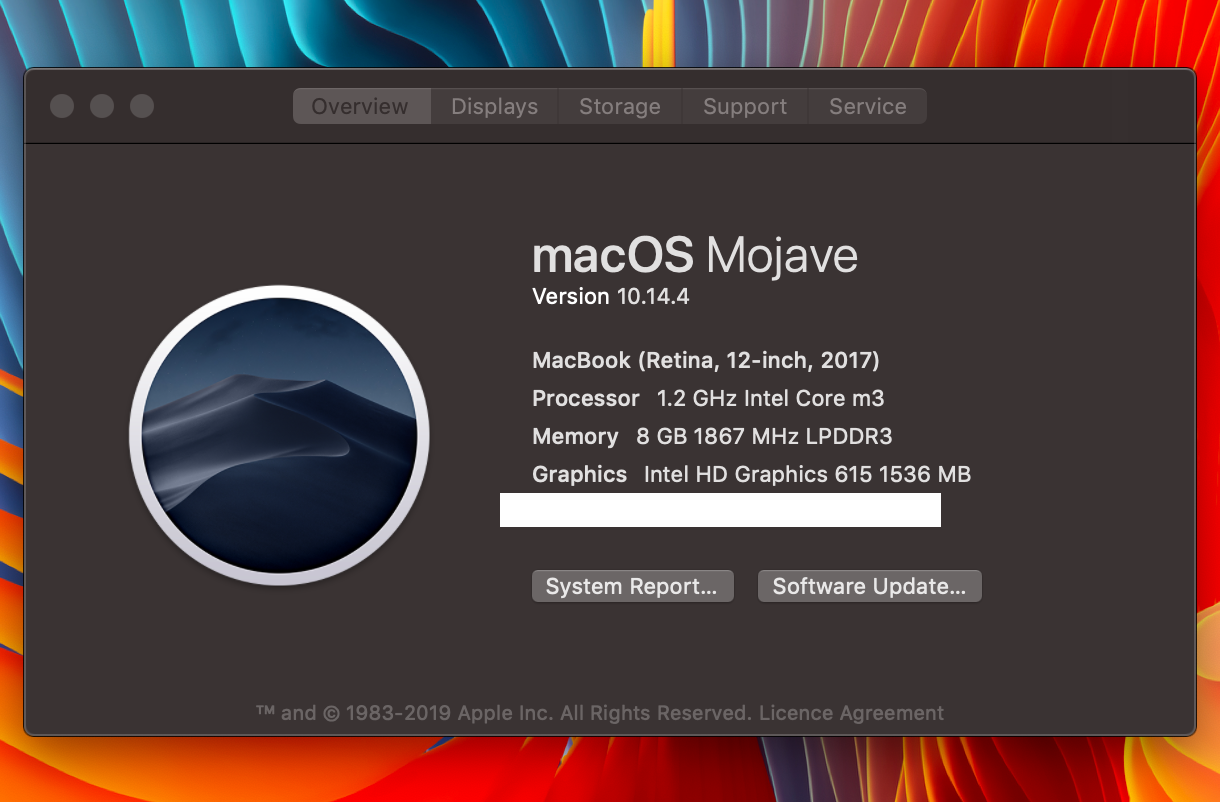Click the Memory 8 GB 1867 MHz LPDDR3 line
Viewport: 1220px width, 802px height.
[x=712, y=436]
